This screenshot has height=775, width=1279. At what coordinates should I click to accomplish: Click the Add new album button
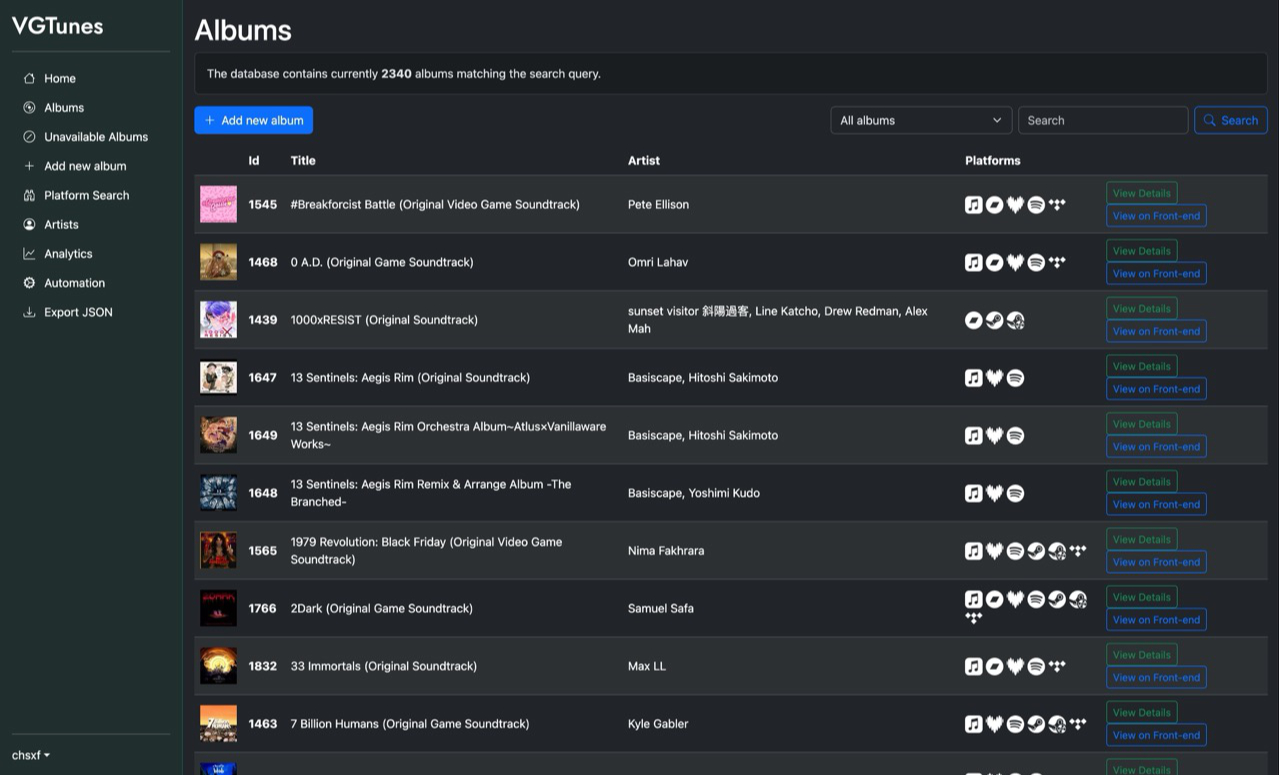253,120
